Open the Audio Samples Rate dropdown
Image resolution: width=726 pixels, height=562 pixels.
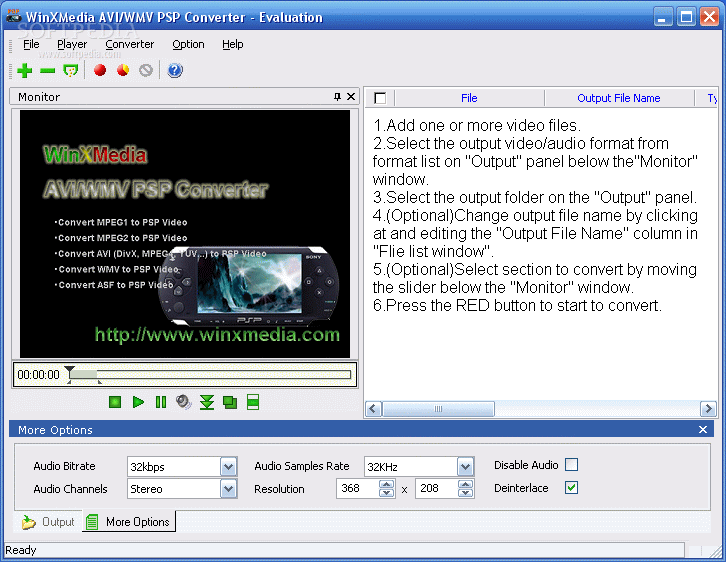[465, 467]
